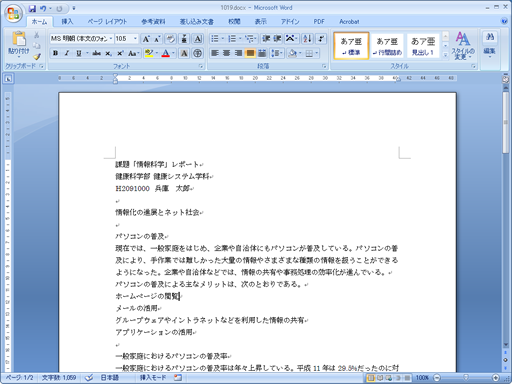
Task: Toggle italic formatting
Action: click(x=67, y=53)
